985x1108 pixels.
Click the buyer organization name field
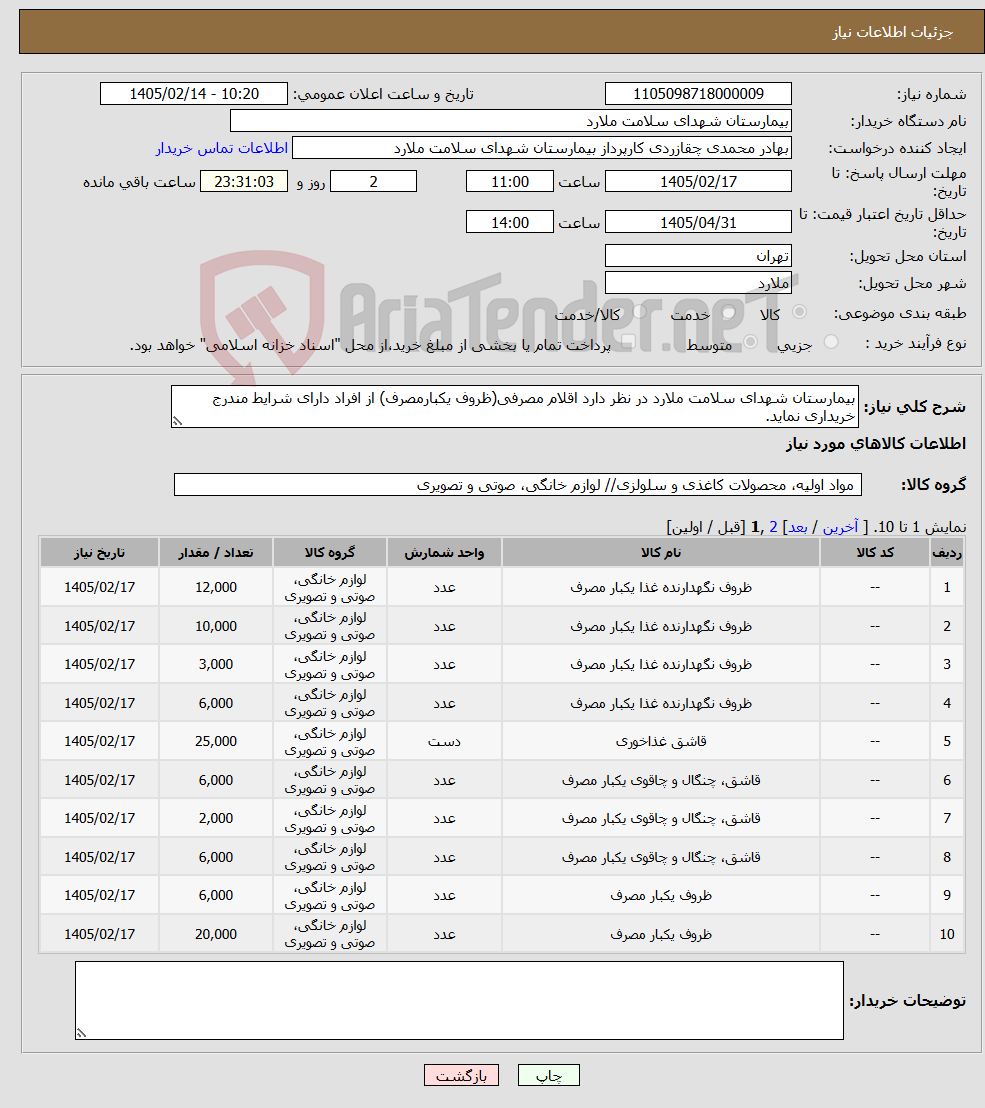click(511, 121)
